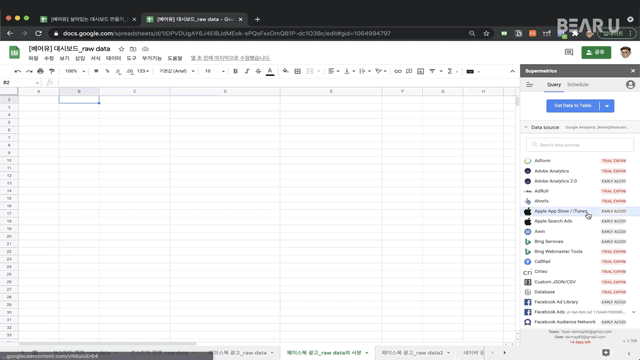Image resolution: width=640 pixels, height=360 pixels.
Task: Toggle bold formatting in toolbar
Action: click(236, 71)
